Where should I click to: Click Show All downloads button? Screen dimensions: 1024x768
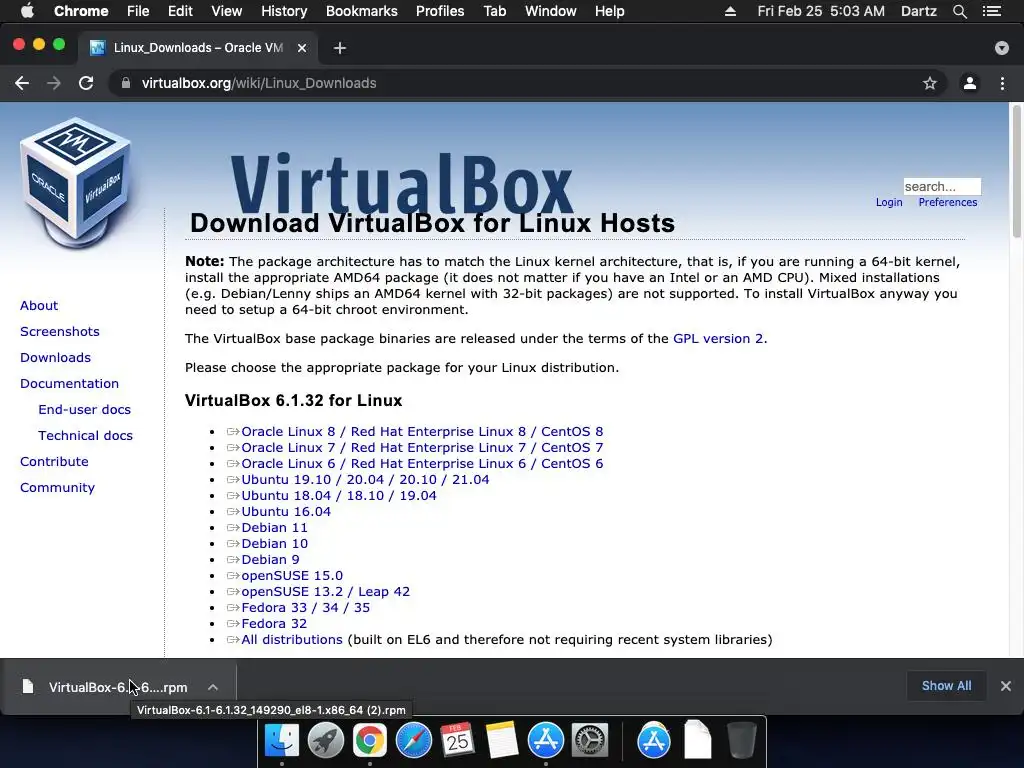(946, 686)
